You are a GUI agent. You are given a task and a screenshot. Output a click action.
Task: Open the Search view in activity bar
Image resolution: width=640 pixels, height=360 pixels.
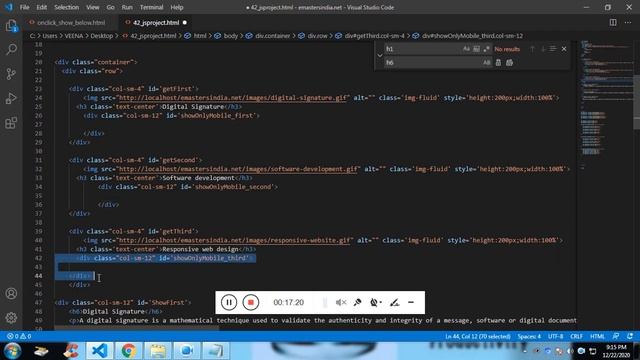pyautogui.click(x=11, y=49)
